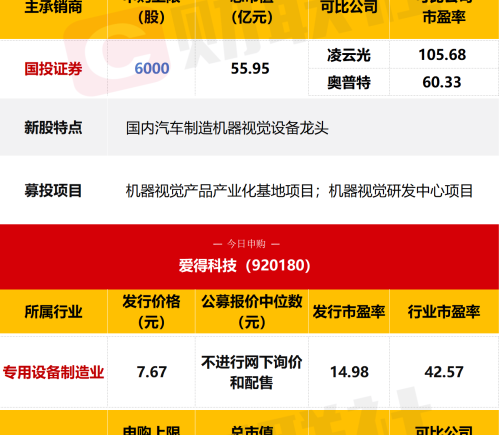Click the 主承销商 header in top table
500x435 pixels.
(53, 7)
